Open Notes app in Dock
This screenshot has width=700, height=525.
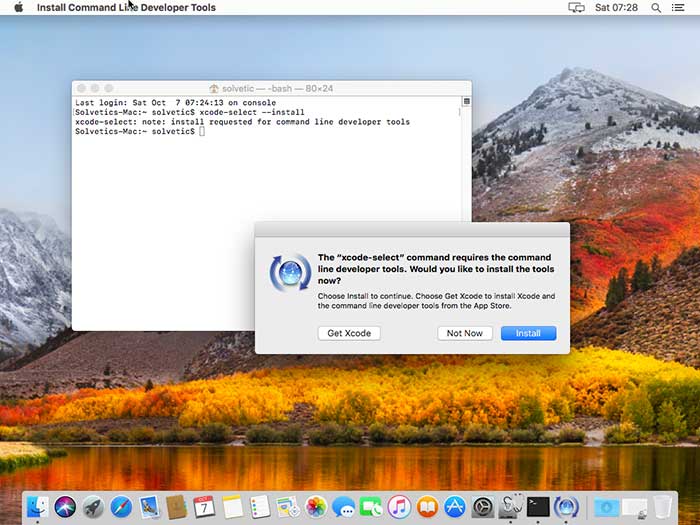coord(232,507)
